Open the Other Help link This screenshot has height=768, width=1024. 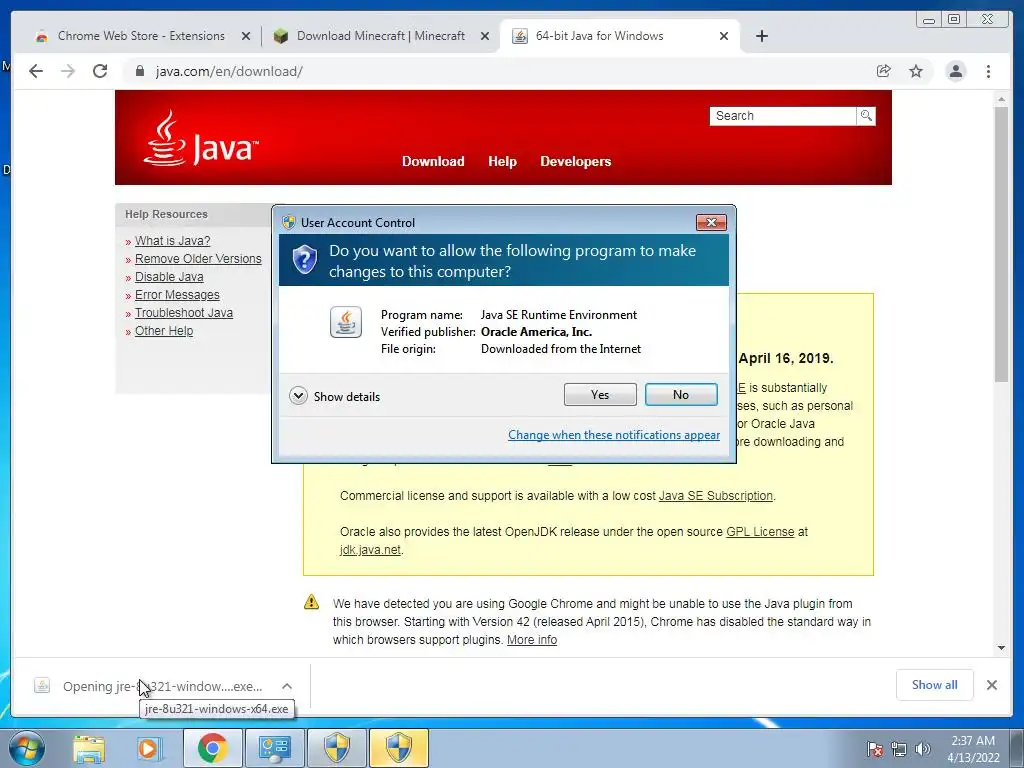[164, 331]
